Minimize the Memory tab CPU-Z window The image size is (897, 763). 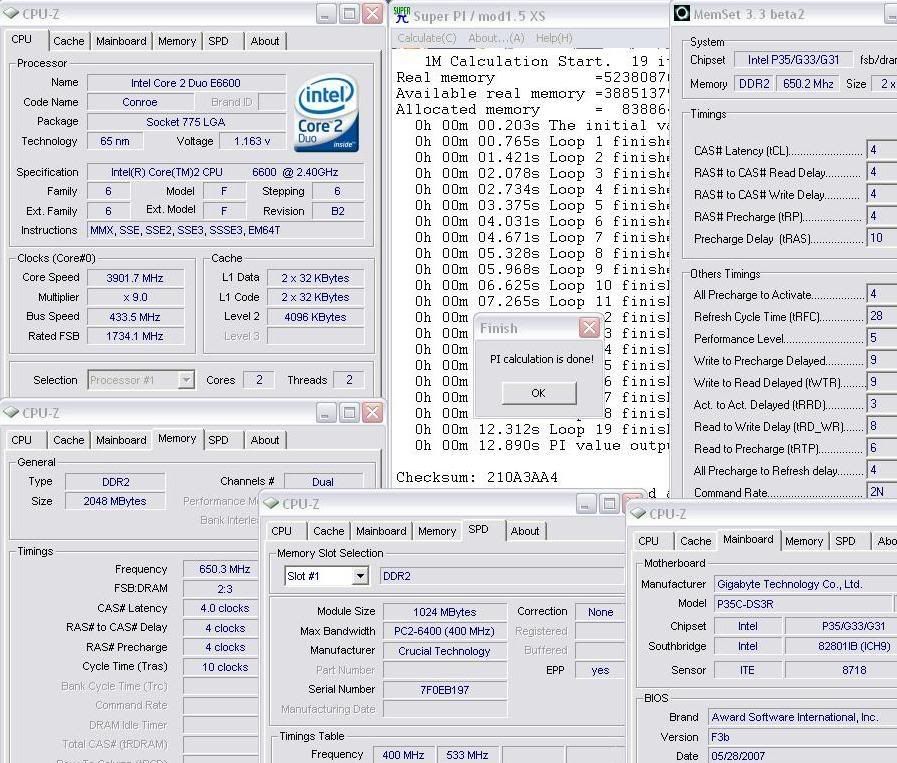coord(325,412)
